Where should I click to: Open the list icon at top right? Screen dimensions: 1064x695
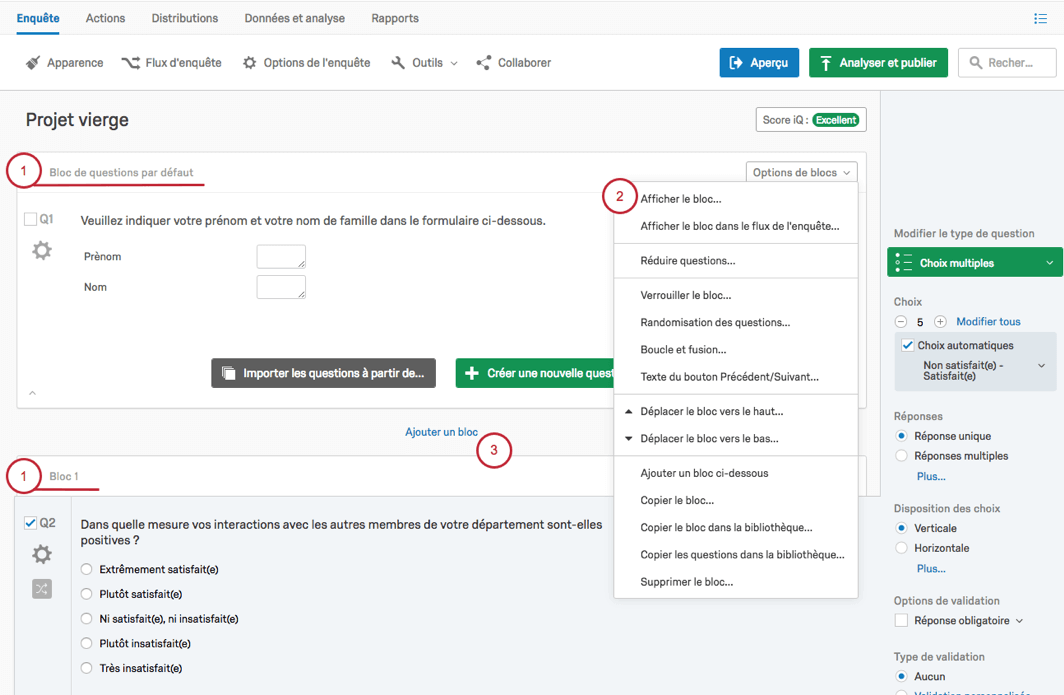[x=1041, y=19]
